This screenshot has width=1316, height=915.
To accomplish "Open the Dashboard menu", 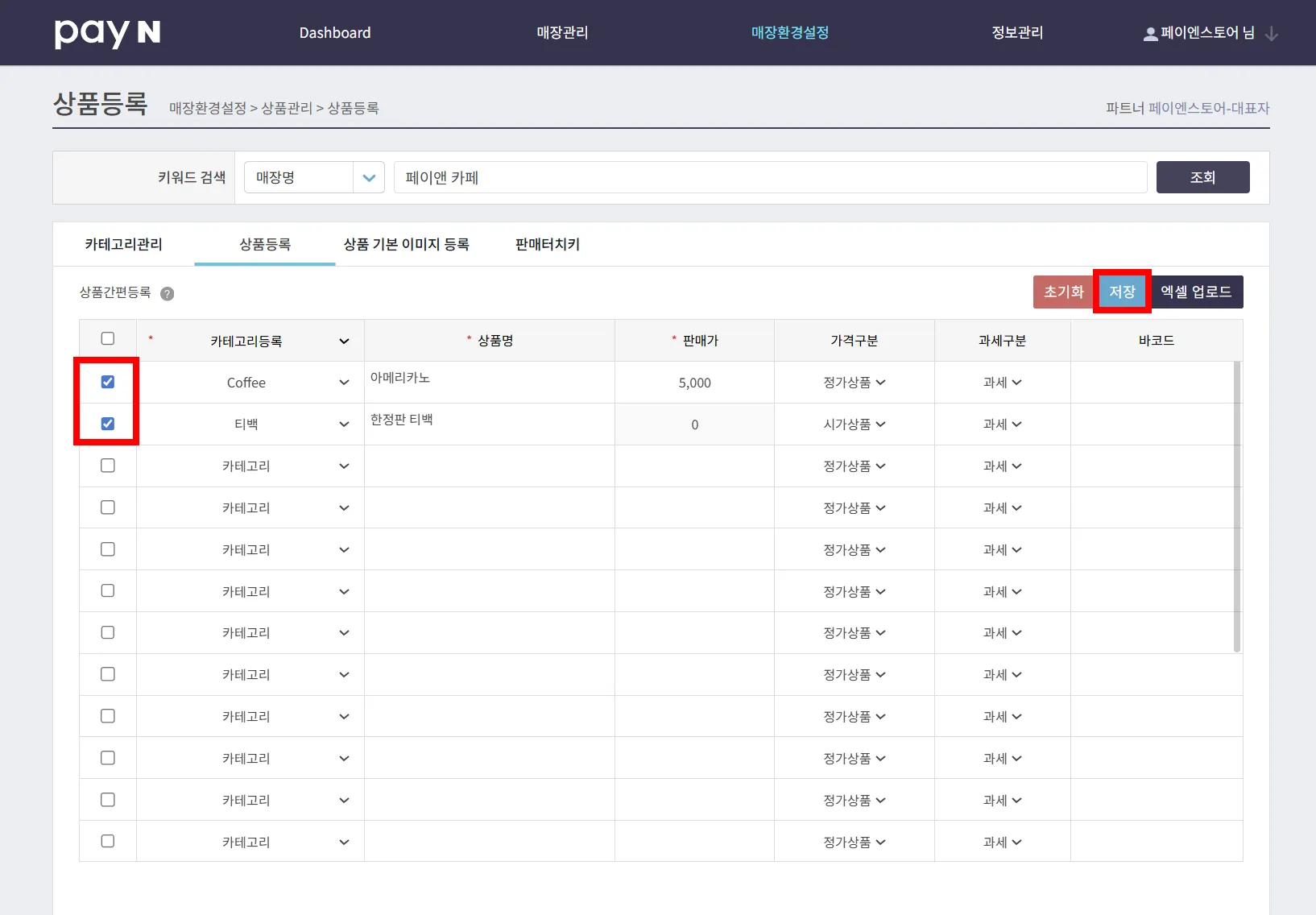I will tap(335, 33).
